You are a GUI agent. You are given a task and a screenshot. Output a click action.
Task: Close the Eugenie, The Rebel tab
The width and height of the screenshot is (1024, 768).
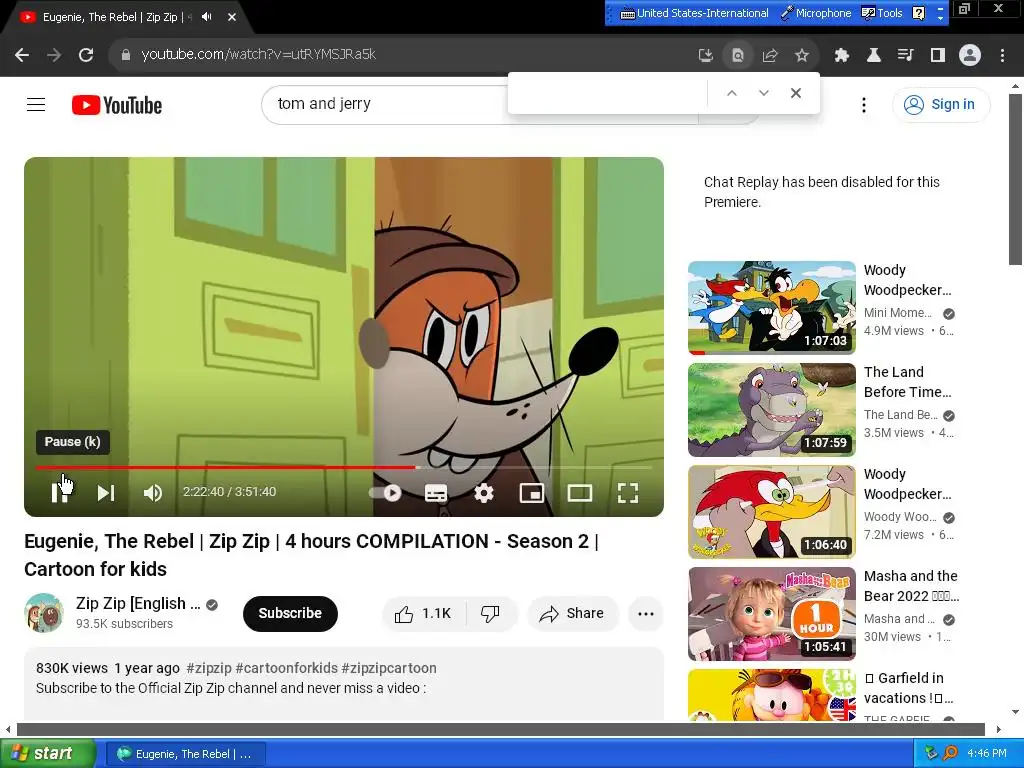[x=232, y=17]
